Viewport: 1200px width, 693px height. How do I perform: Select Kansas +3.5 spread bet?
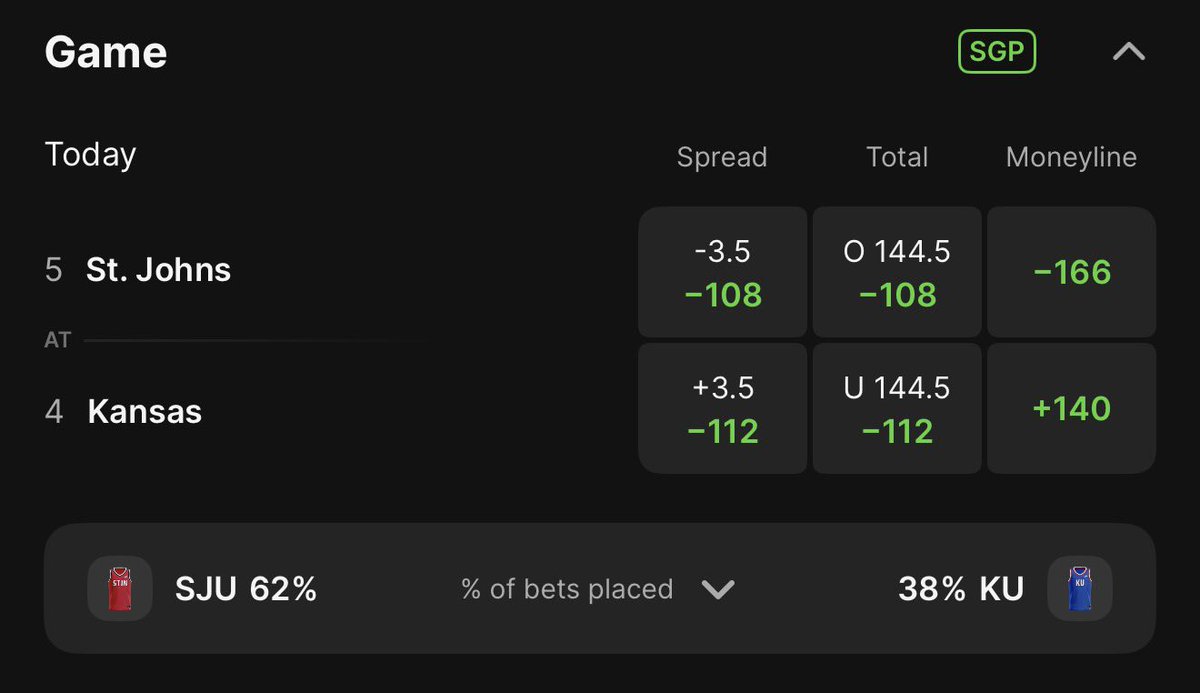722,409
